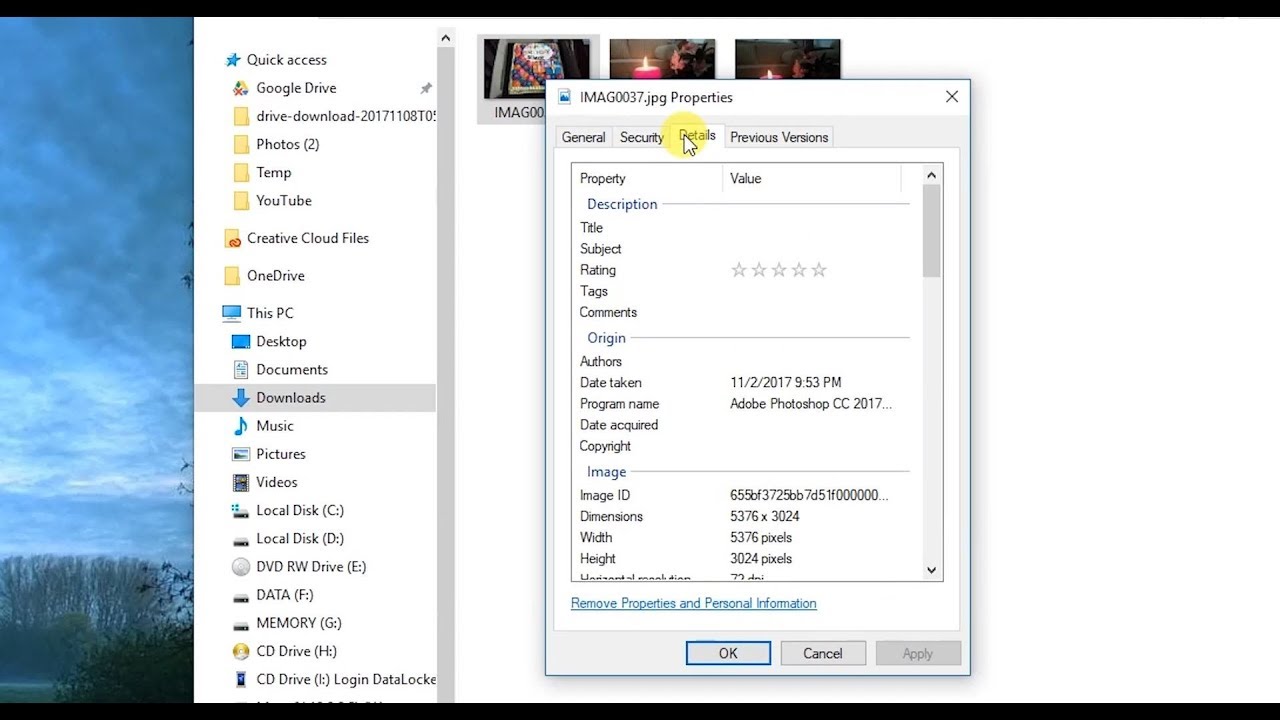Open the Previous Versions tab
Viewport: 1280px width, 720px height.
pyautogui.click(x=779, y=138)
